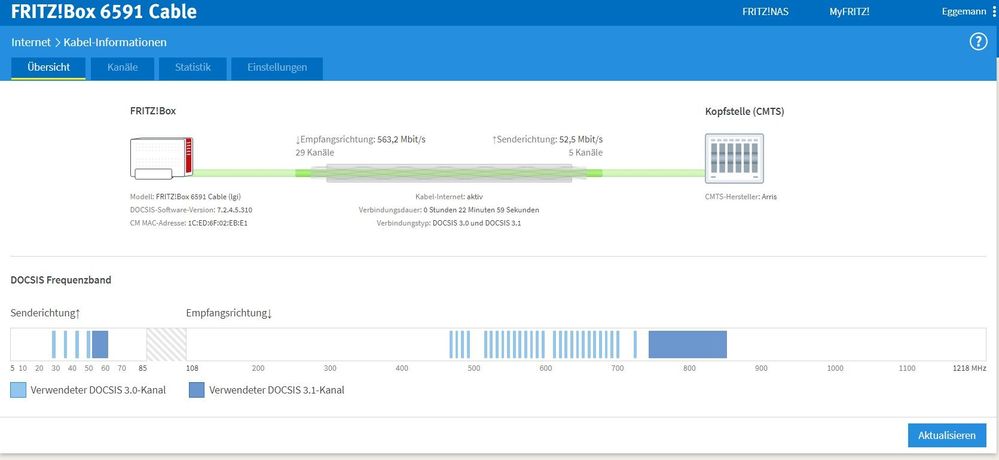Click the Senderichtung 52,5 Mbit/s text

coord(547,140)
